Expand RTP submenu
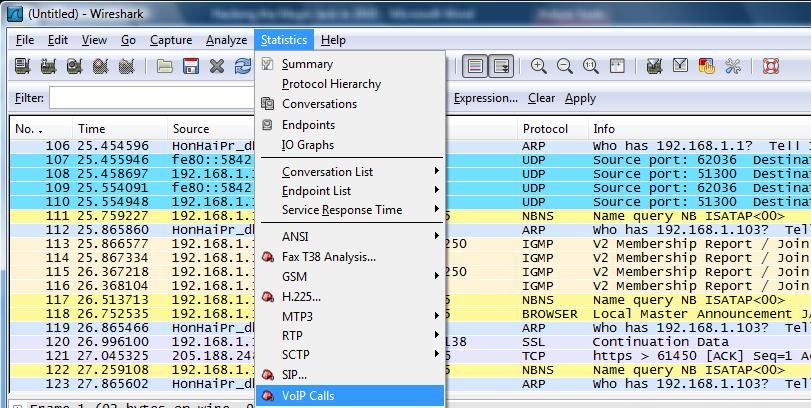 [350, 336]
